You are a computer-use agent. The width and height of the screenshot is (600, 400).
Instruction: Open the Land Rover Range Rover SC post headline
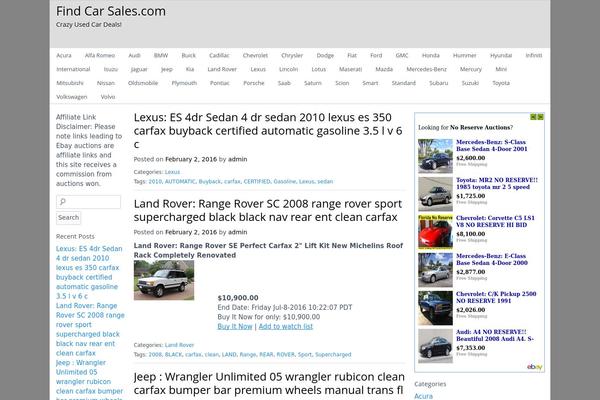[x=268, y=210]
